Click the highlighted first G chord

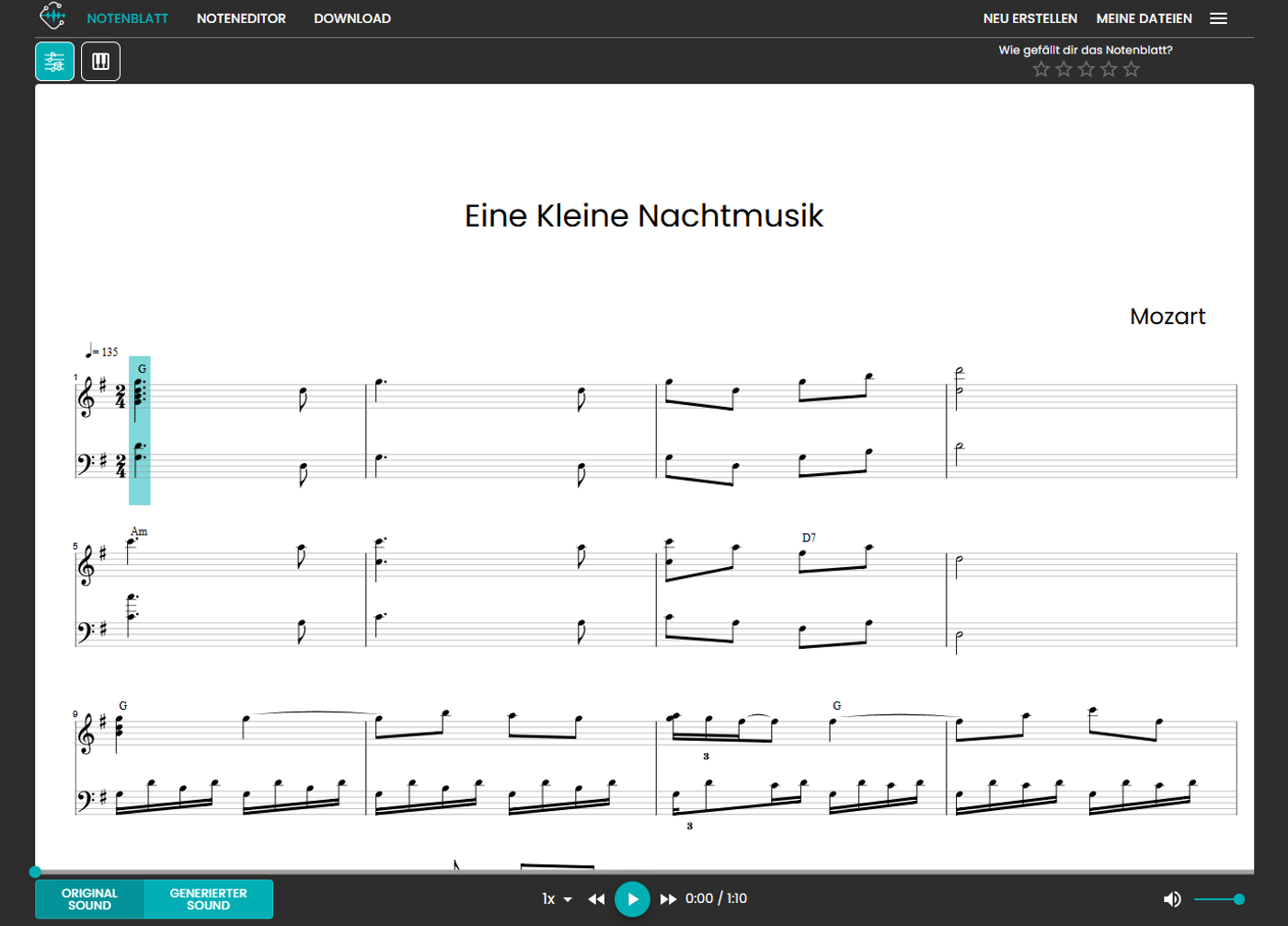140,430
